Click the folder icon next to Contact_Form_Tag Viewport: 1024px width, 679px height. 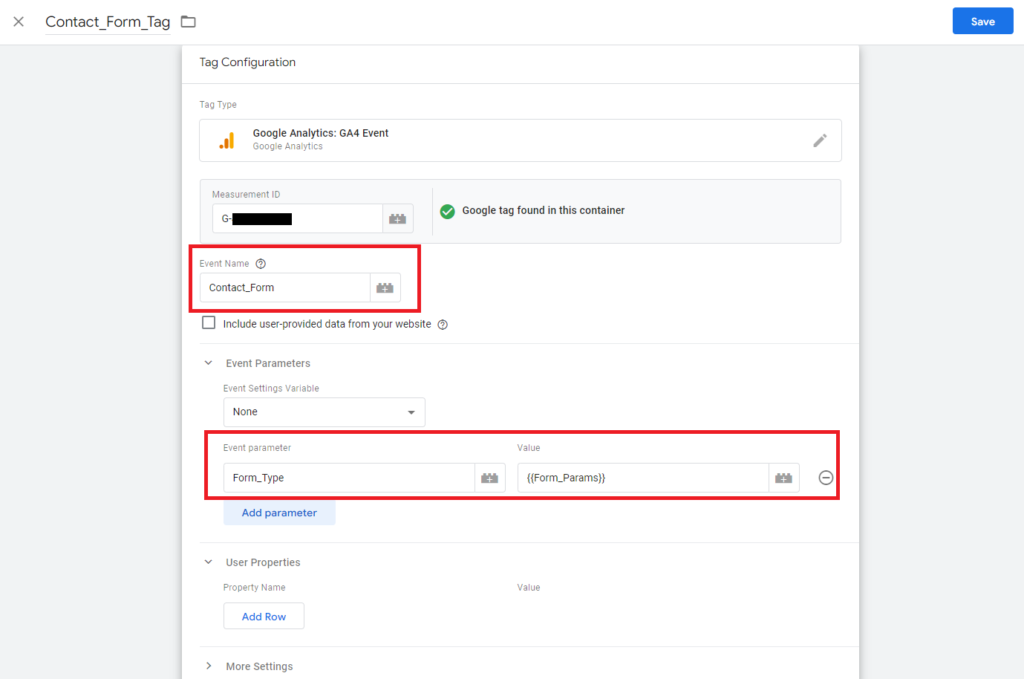[188, 22]
